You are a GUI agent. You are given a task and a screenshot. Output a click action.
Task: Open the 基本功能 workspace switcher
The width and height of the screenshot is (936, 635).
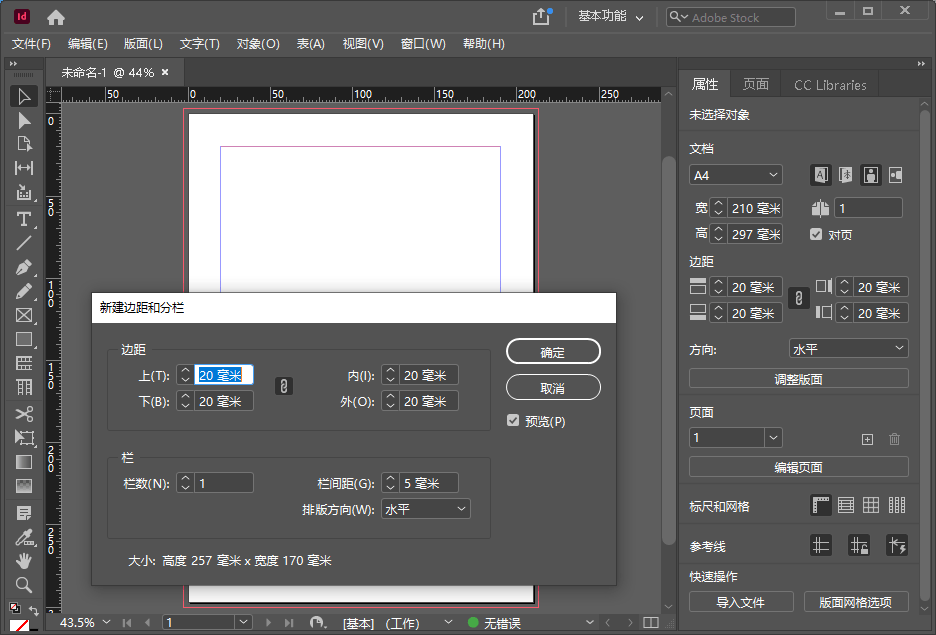point(611,17)
